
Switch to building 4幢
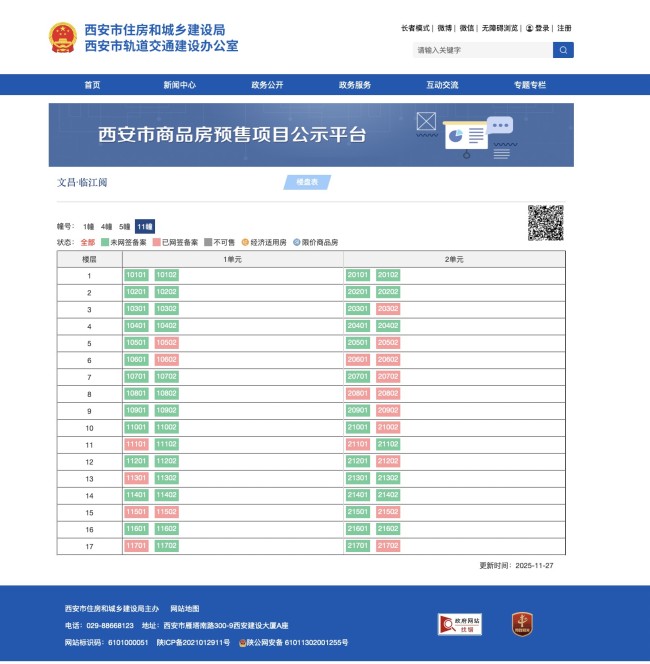pos(106,227)
